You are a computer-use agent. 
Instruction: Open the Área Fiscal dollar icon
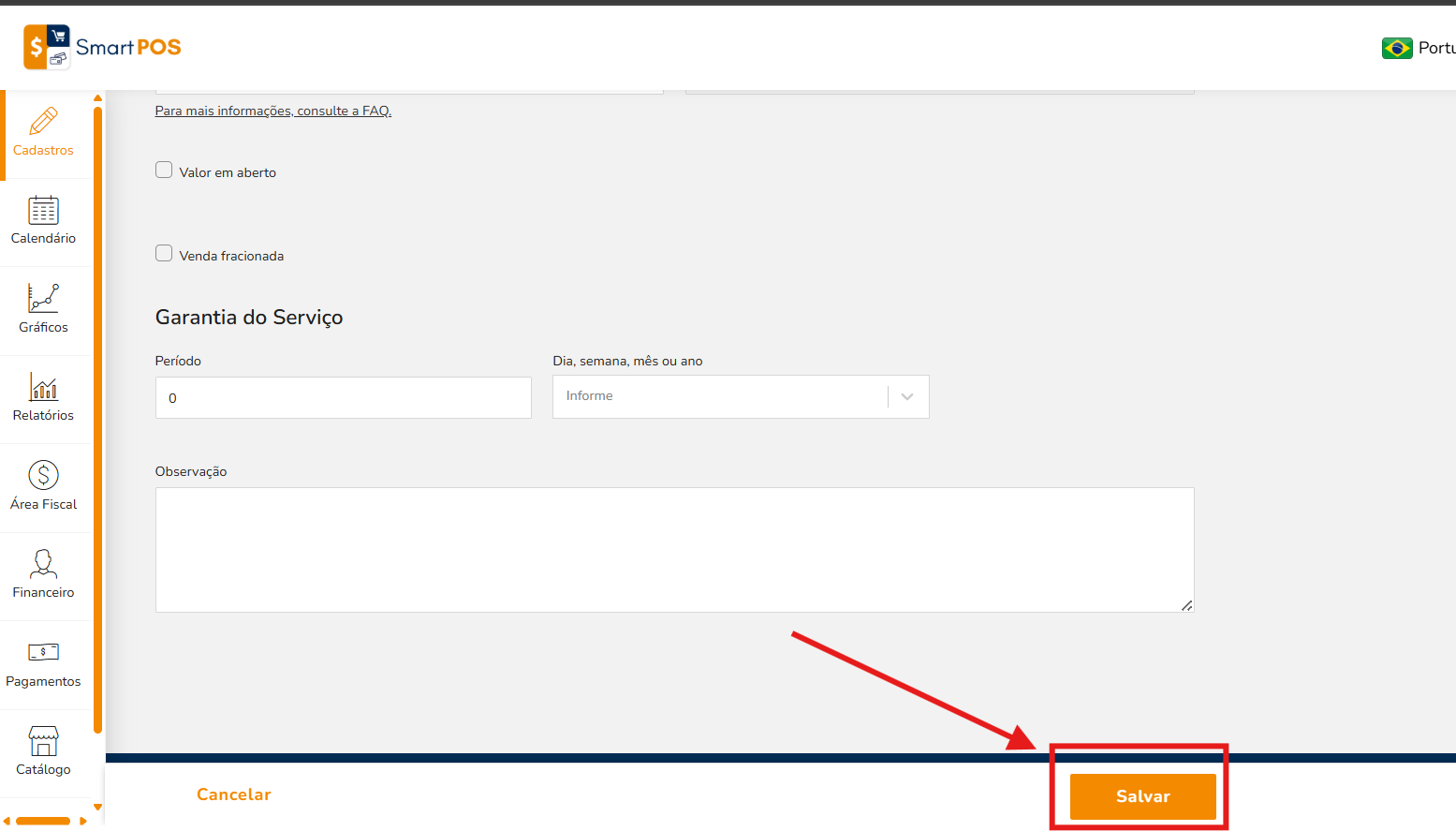click(43, 475)
